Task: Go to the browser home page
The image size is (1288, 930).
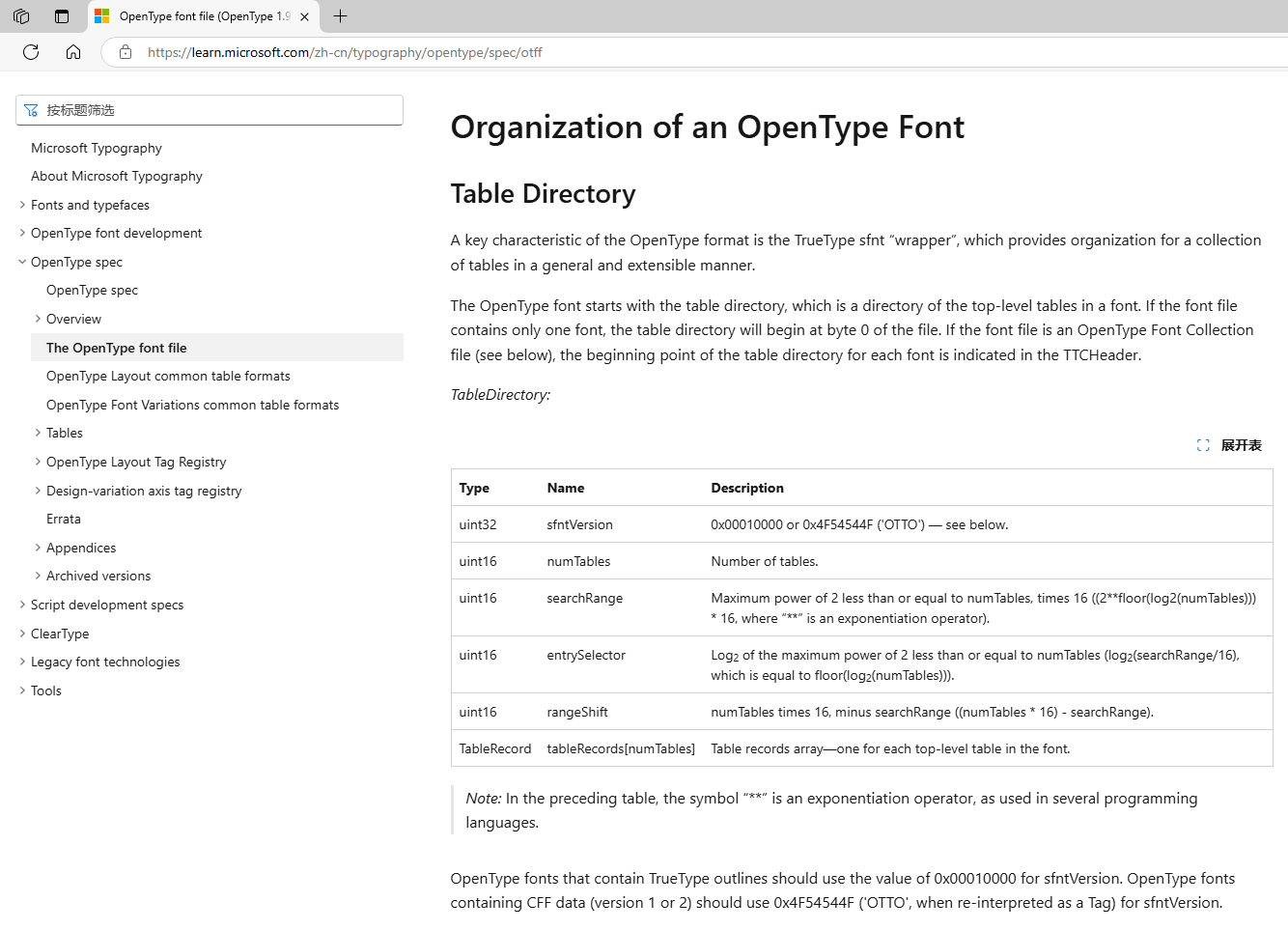Action: (73, 52)
